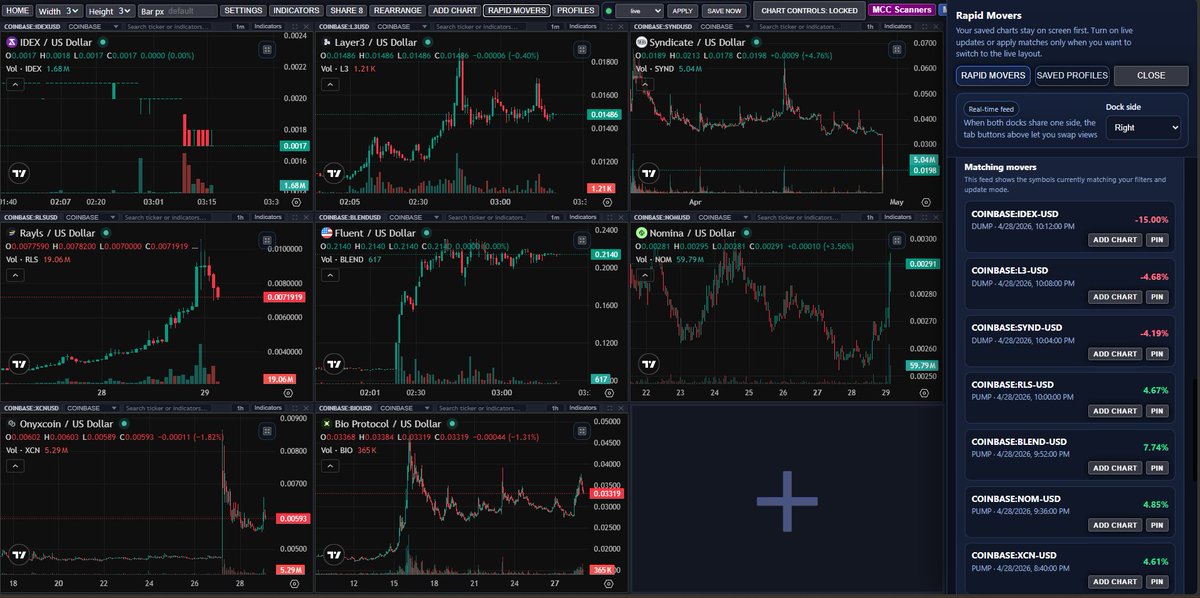This screenshot has height=598, width=1200.
Task: Click CHART CONTROLS: LOCKED button
Action: pyautogui.click(x=808, y=10)
